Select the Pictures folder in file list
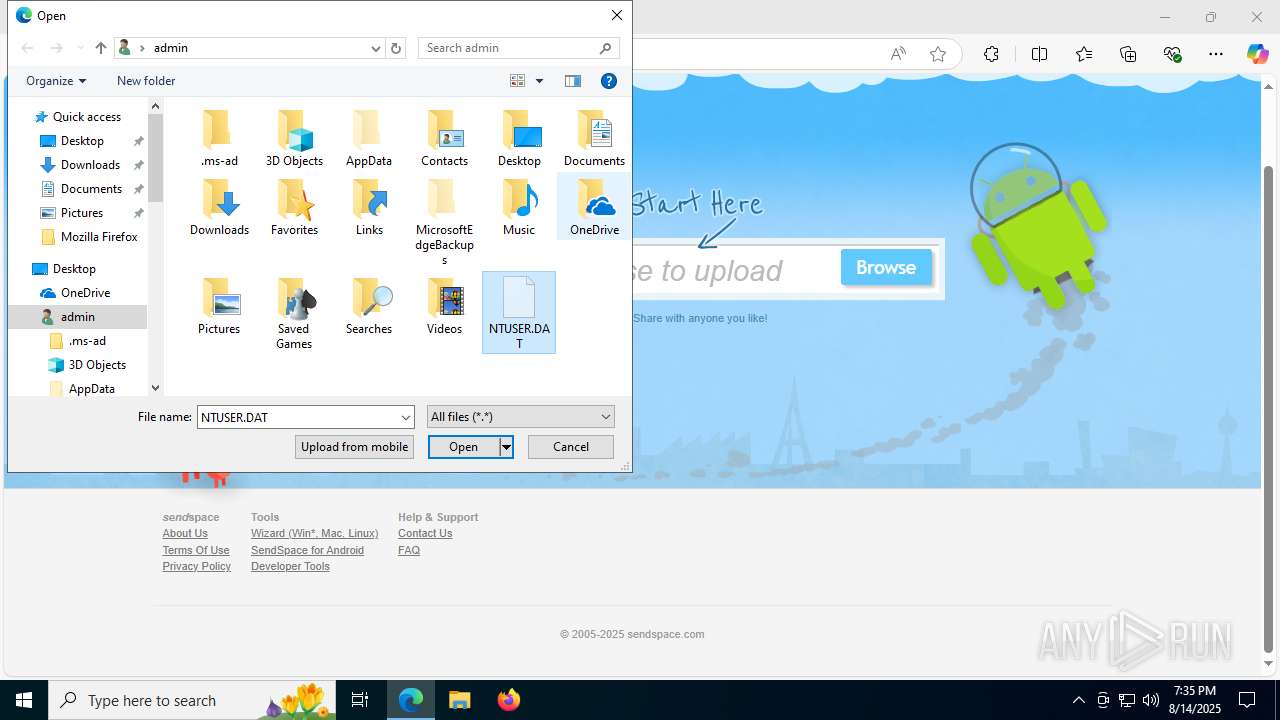Image resolution: width=1280 pixels, height=720 pixels. click(x=219, y=307)
